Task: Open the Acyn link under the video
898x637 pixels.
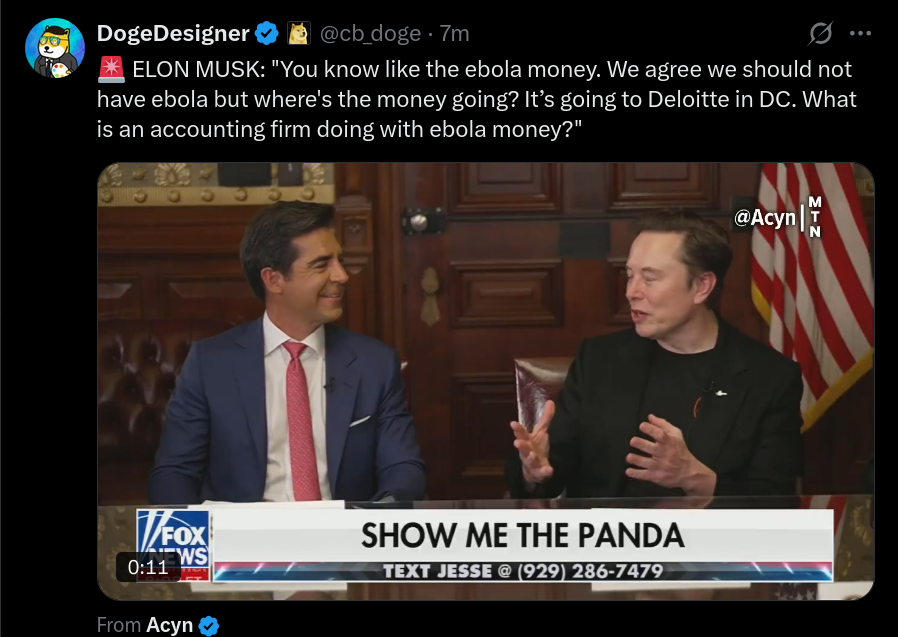Action: tap(169, 625)
